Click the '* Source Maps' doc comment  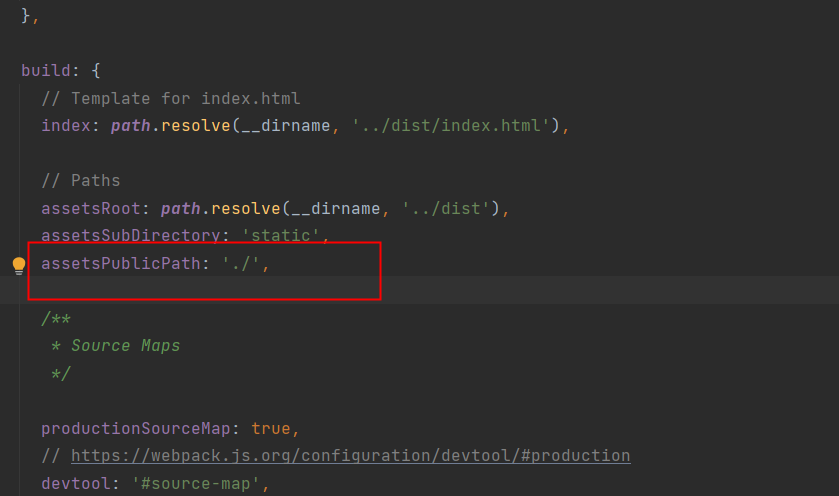116,346
